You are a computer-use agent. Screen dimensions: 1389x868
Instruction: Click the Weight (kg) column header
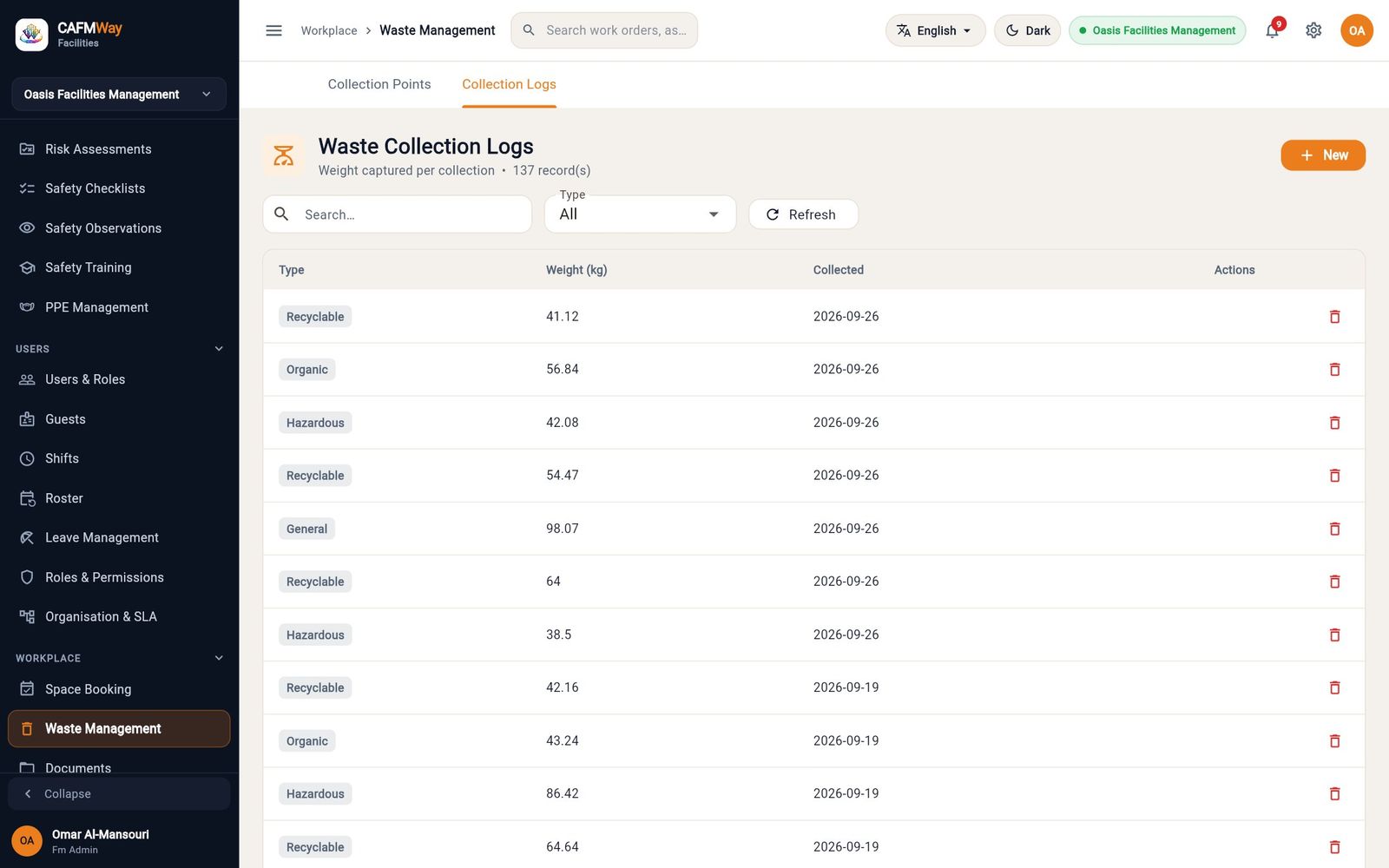(576, 270)
